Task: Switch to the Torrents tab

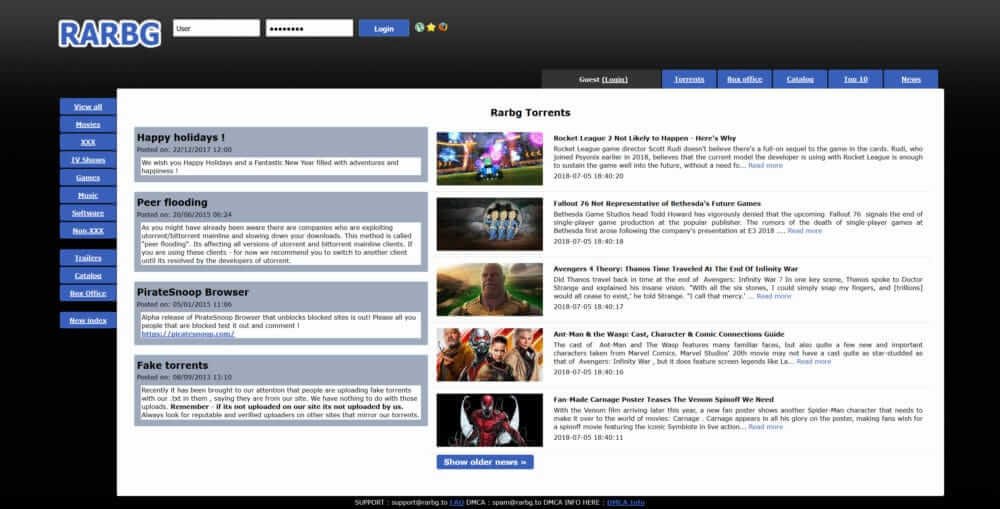Action: pyautogui.click(x=689, y=79)
